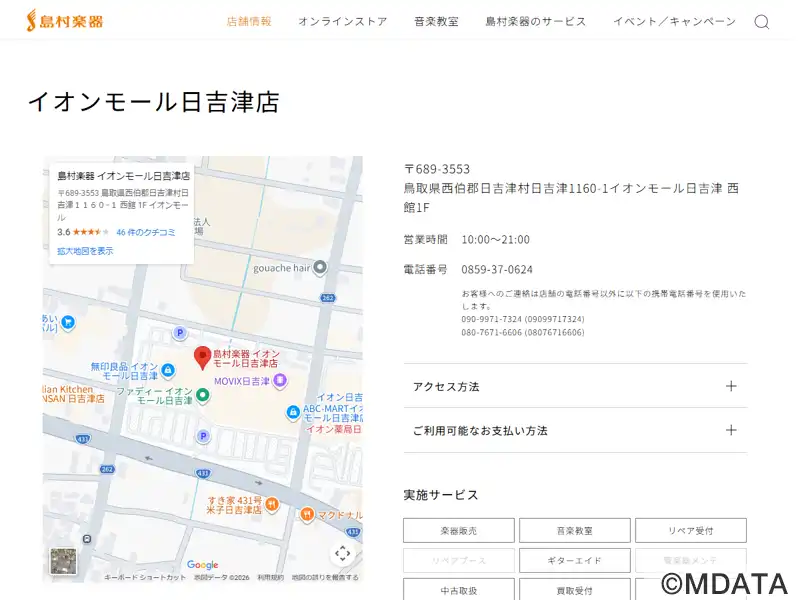Select the ギターエイド service button
This screenshot has height=600, width=800.
coord(574,560)
